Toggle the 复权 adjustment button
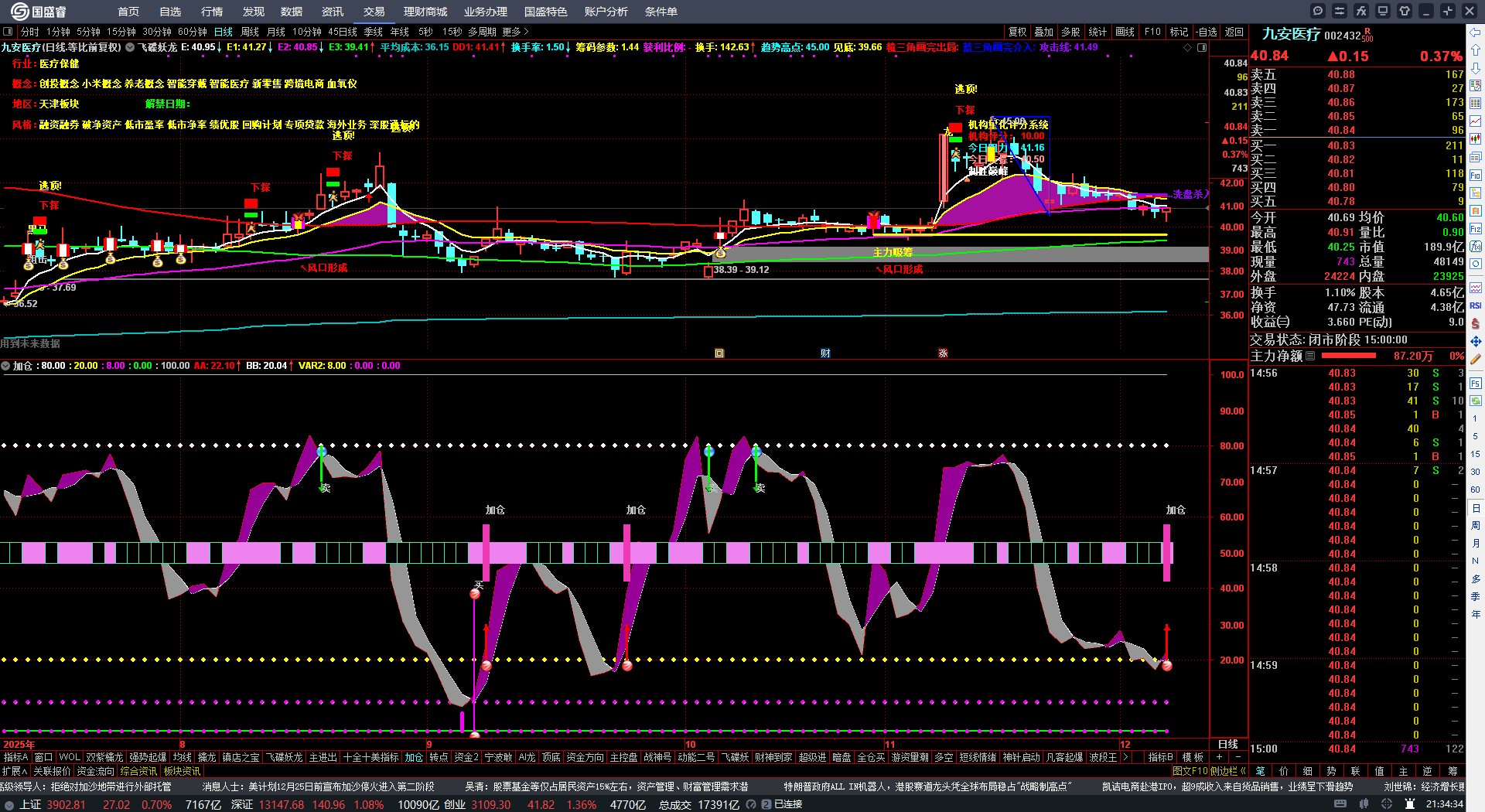Screen dimensions: 1485x812 click(1018, 32)
